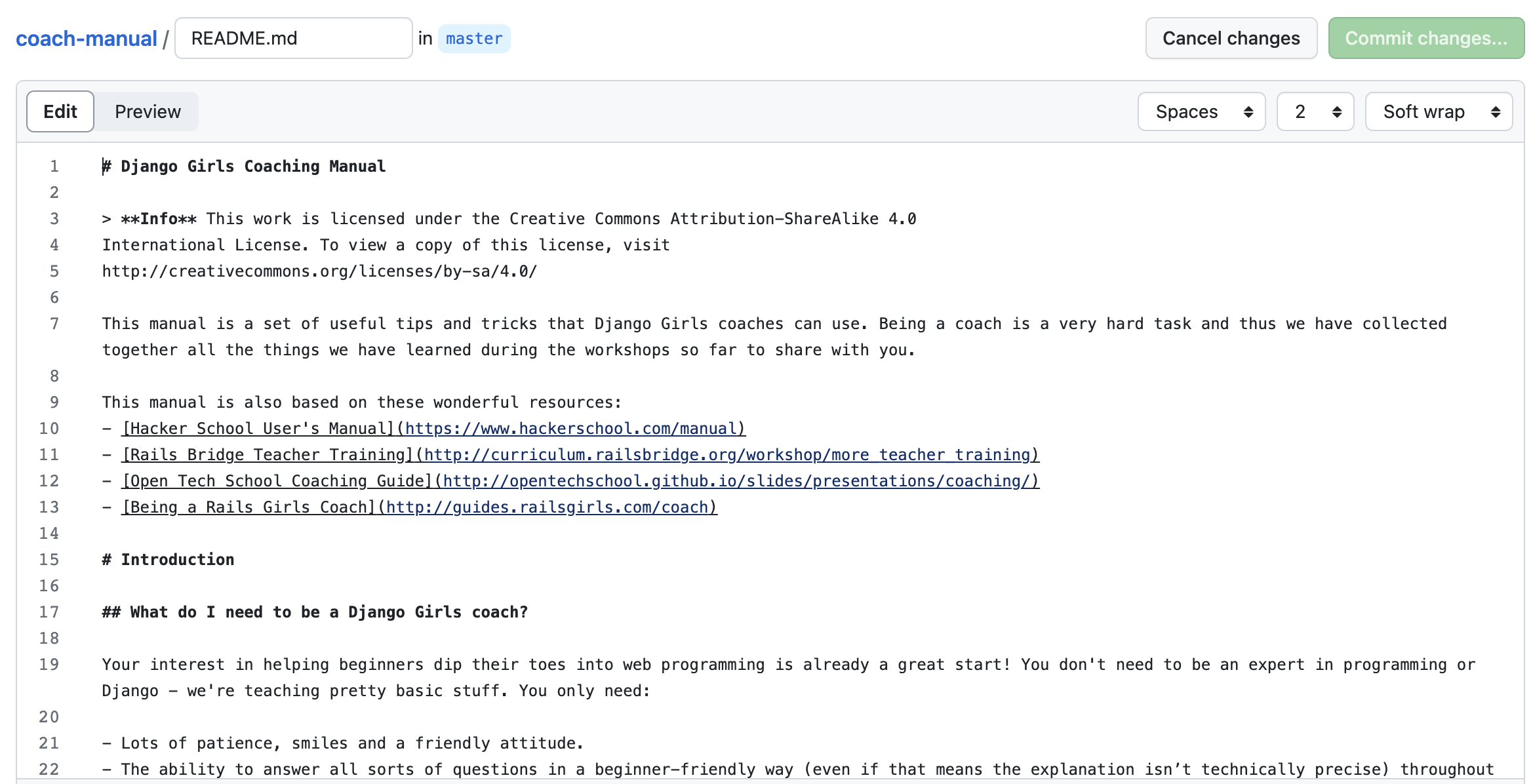
Task: Click the '## What do I need' heading
Action: [x=315, y=612]
